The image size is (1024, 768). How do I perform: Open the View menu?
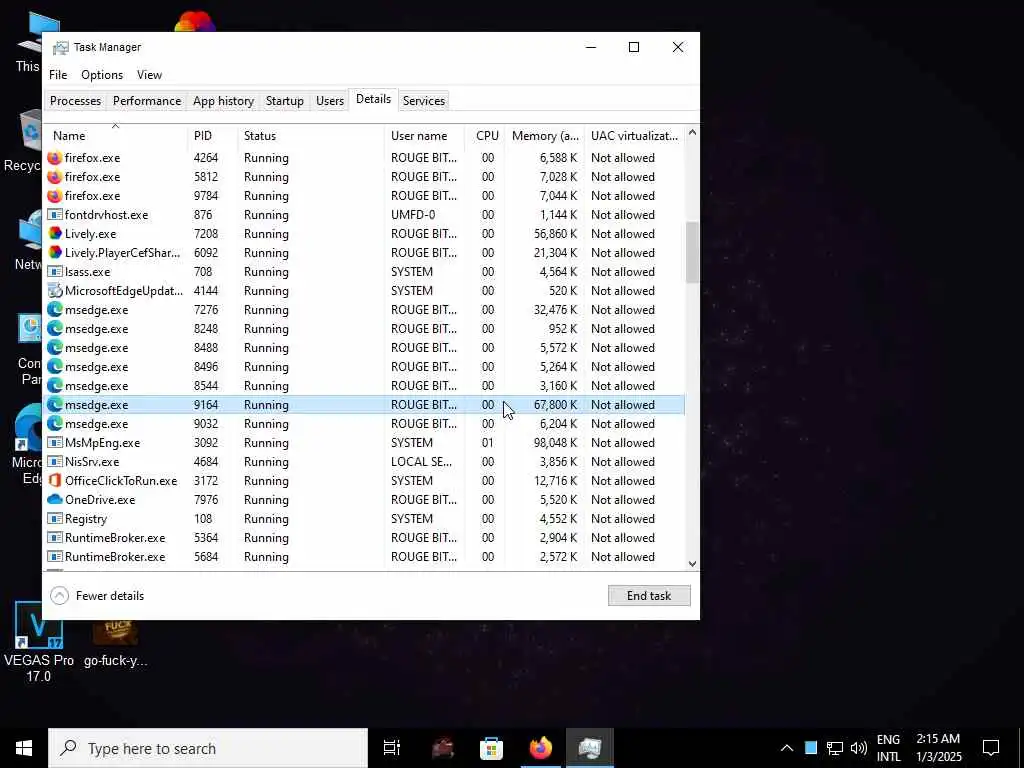pos(150,75)
